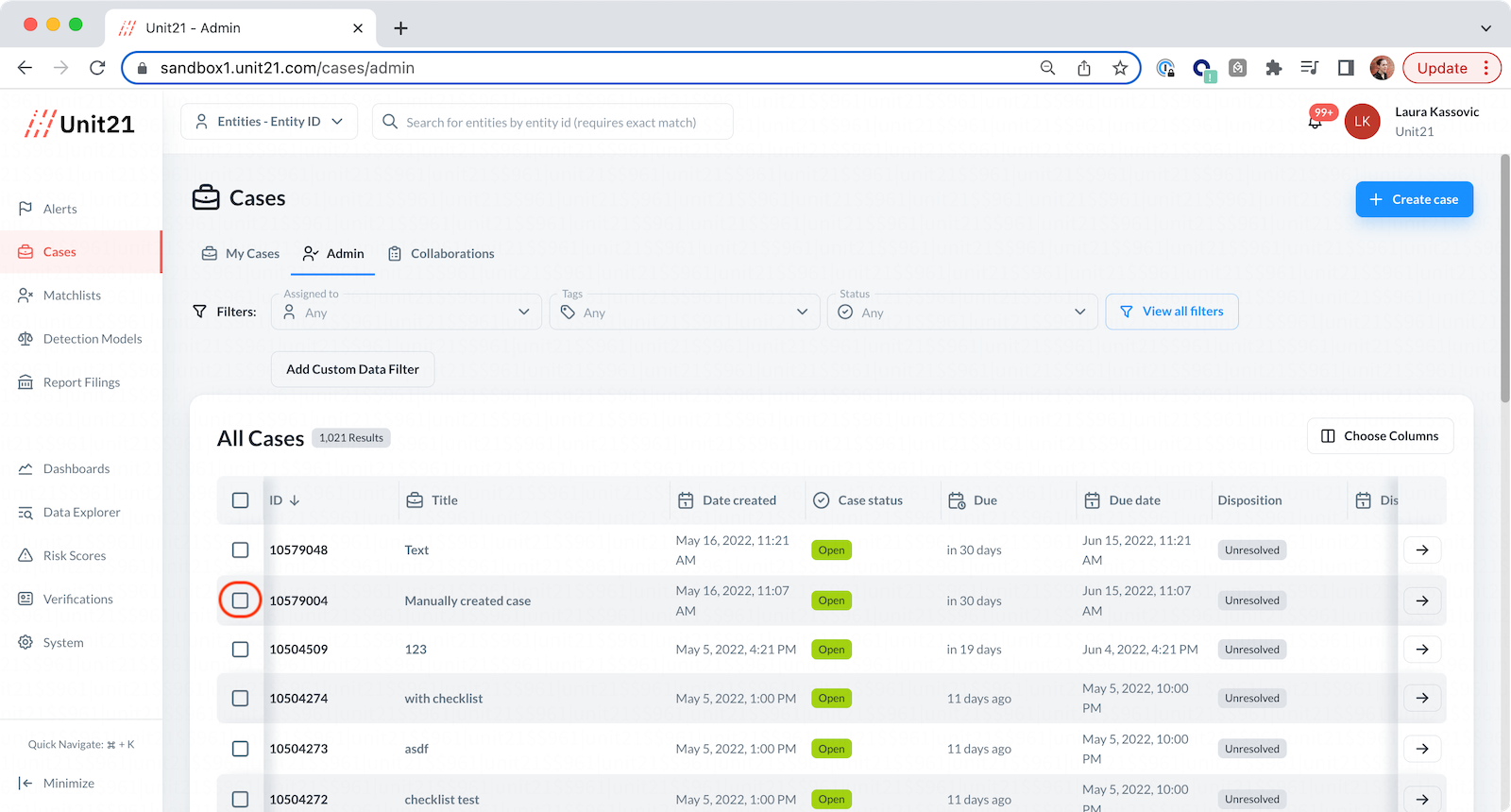1511x812 pixels.
Task: Tick the checkbox for case 10504274
Action: click(241, 699)
